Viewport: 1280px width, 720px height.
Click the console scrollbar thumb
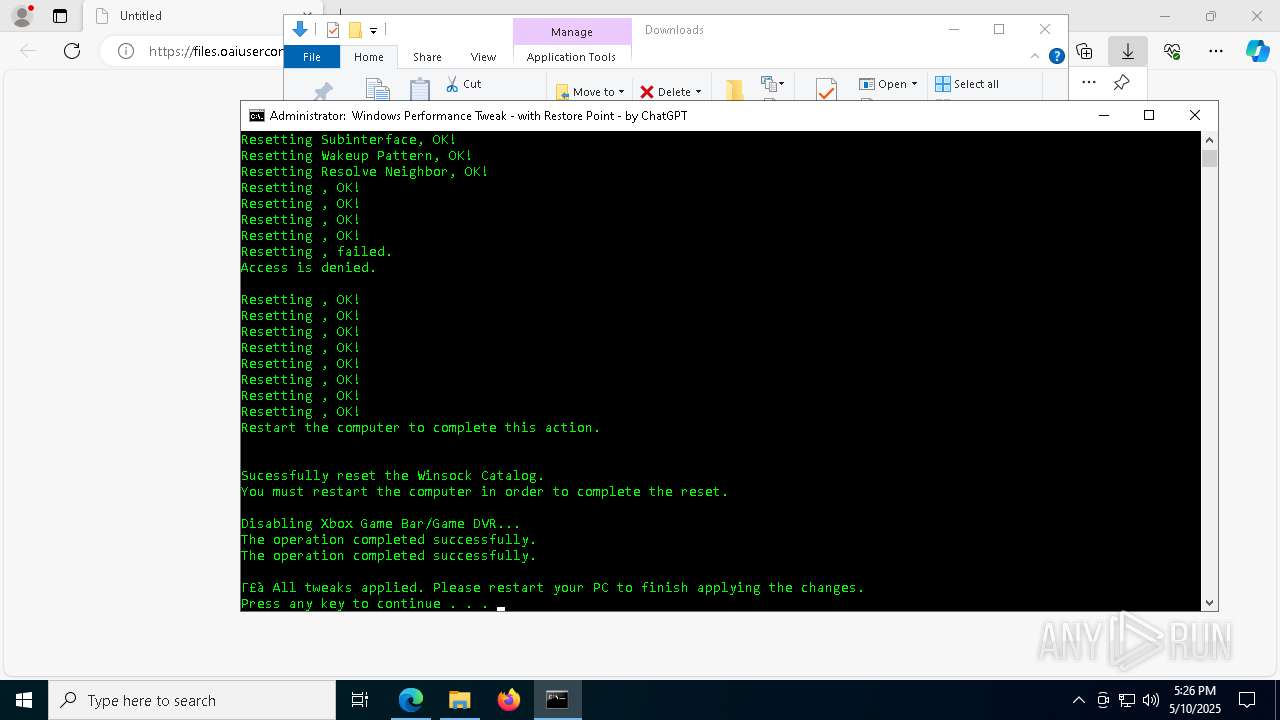[1210, 158]
